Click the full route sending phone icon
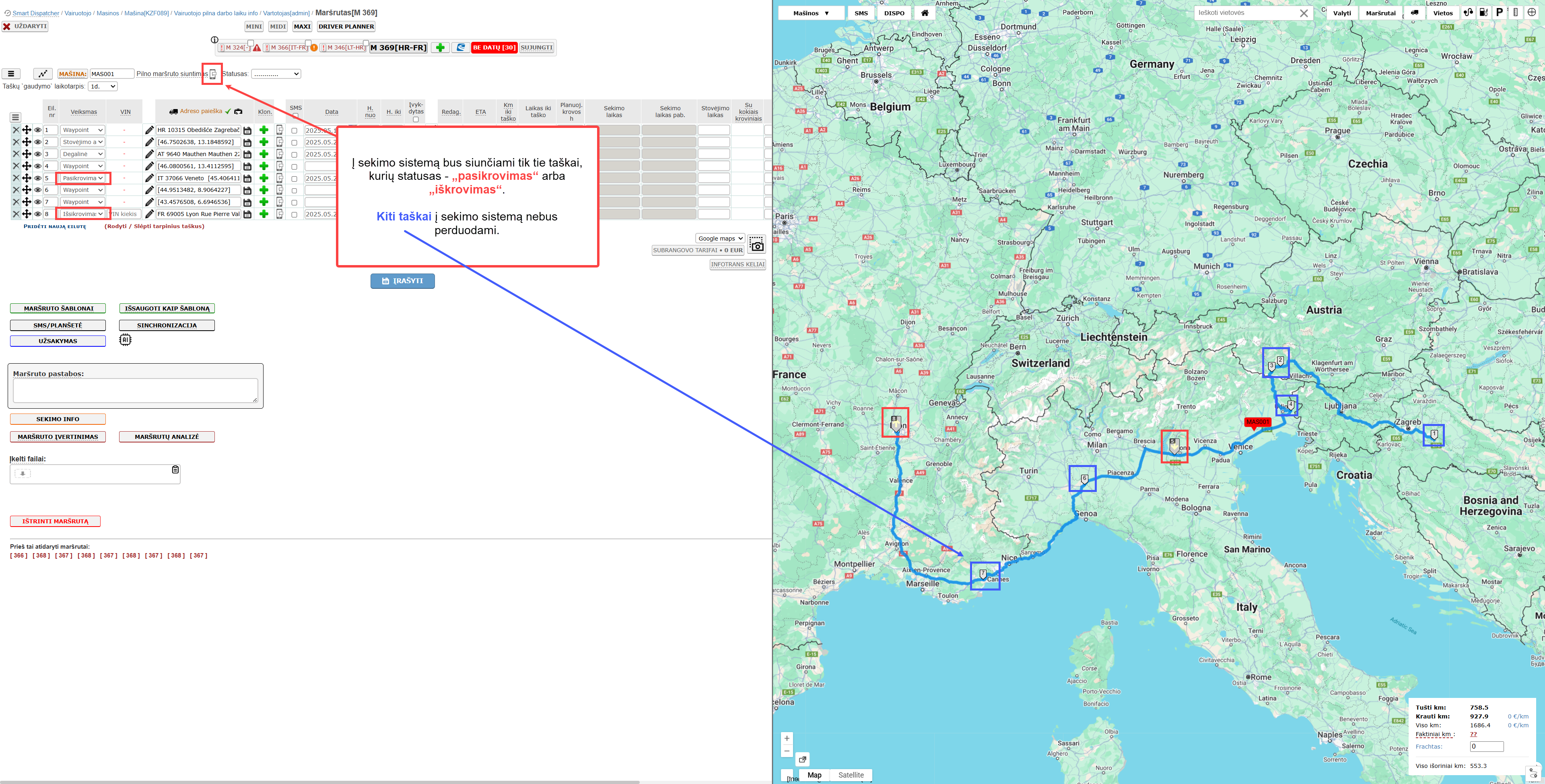The width and height of the screenshot is (1545, 784). tap(212, 74)
